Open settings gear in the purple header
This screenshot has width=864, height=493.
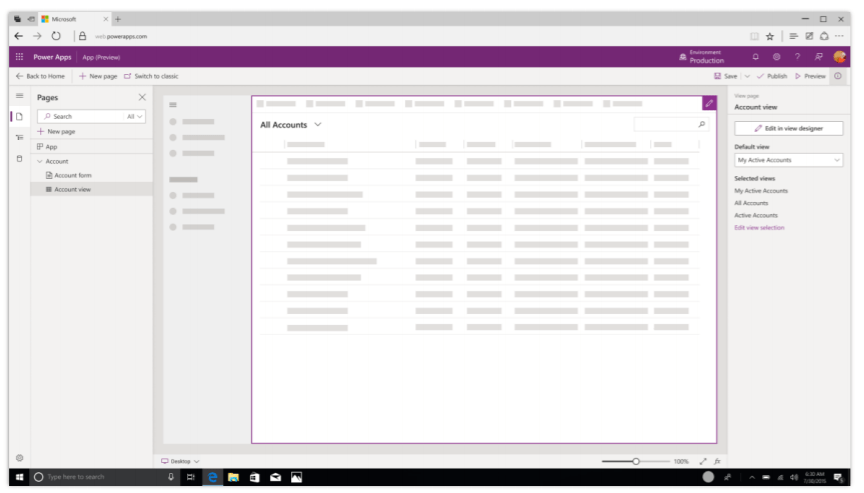tap(776, 57)
